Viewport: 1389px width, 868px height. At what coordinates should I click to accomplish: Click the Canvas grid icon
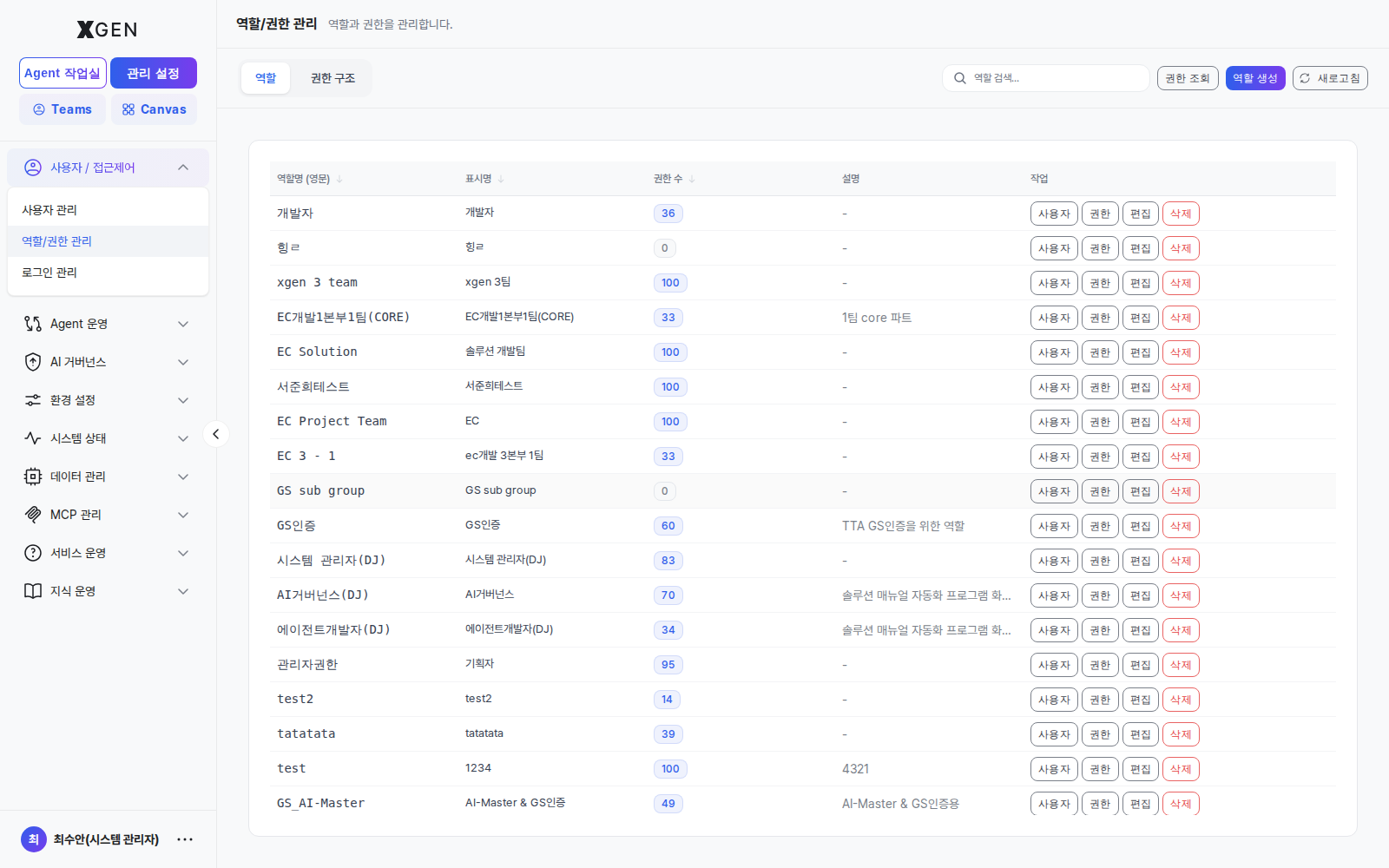(x=128, y=109)
